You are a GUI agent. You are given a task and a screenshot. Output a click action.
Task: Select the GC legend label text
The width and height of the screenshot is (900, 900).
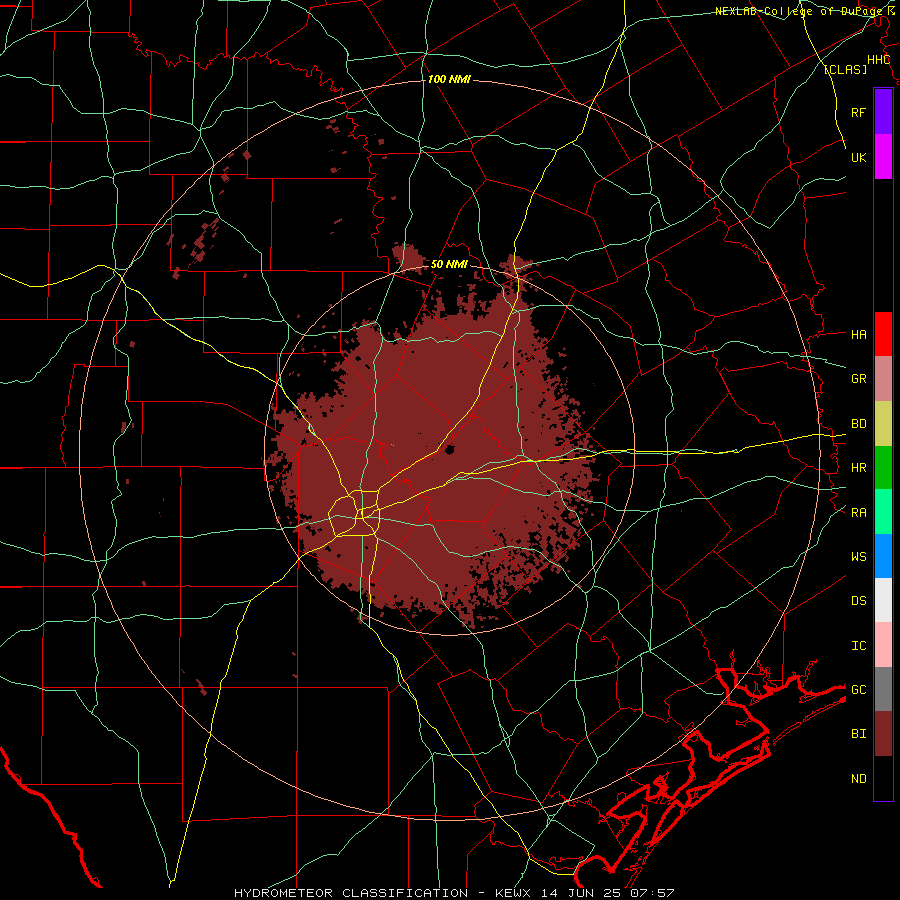pyautogui.click(x=858, y=690)
